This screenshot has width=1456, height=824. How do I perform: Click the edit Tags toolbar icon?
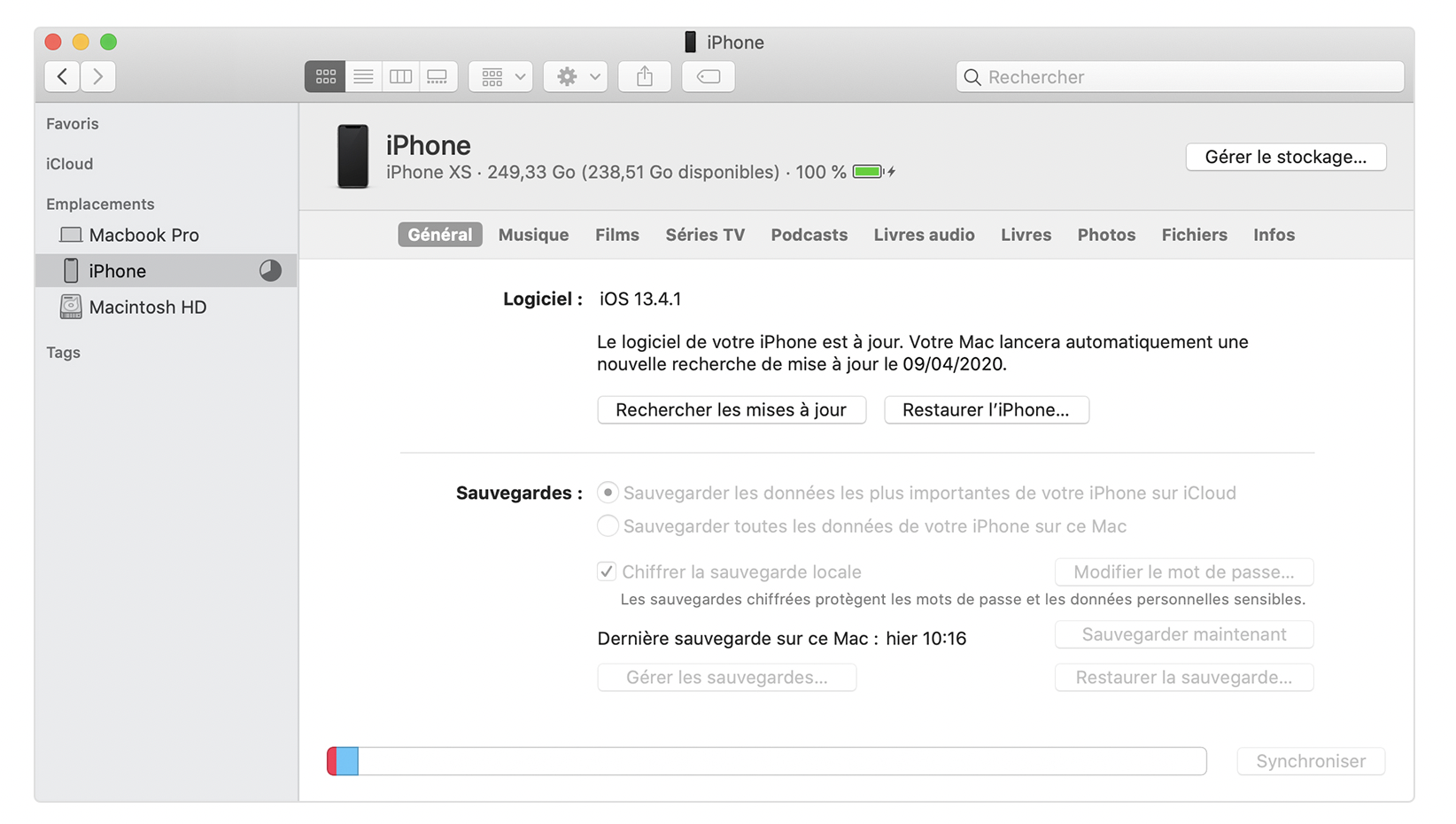coord(709,77)
